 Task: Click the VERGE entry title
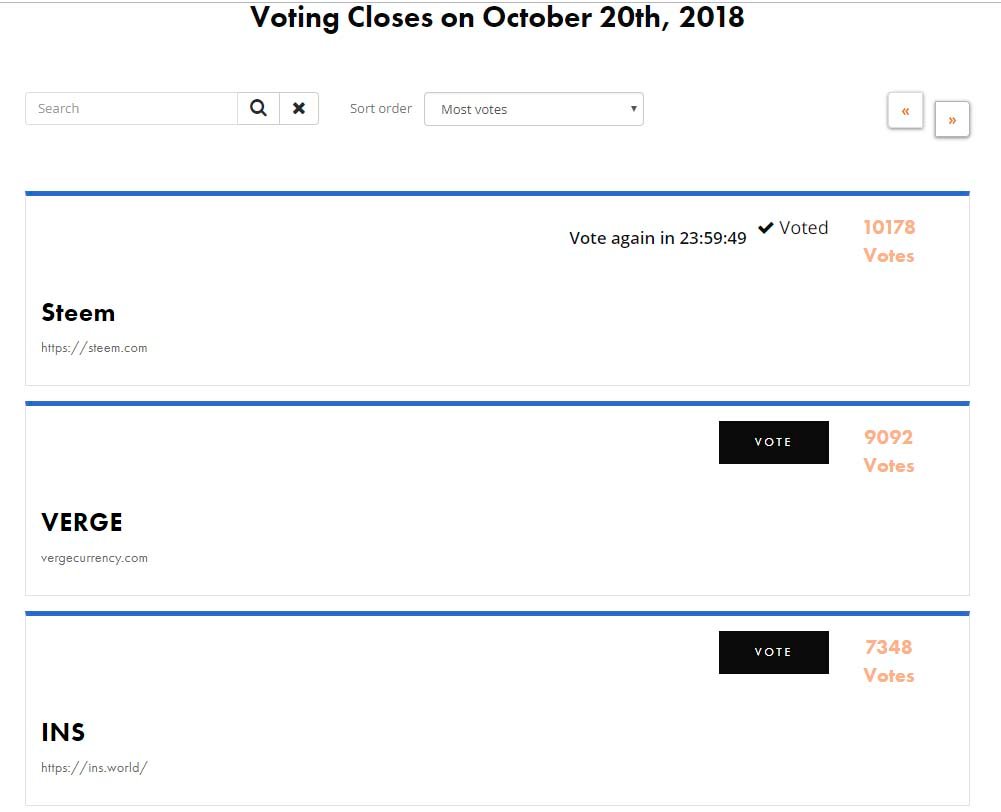coord(82,523)
